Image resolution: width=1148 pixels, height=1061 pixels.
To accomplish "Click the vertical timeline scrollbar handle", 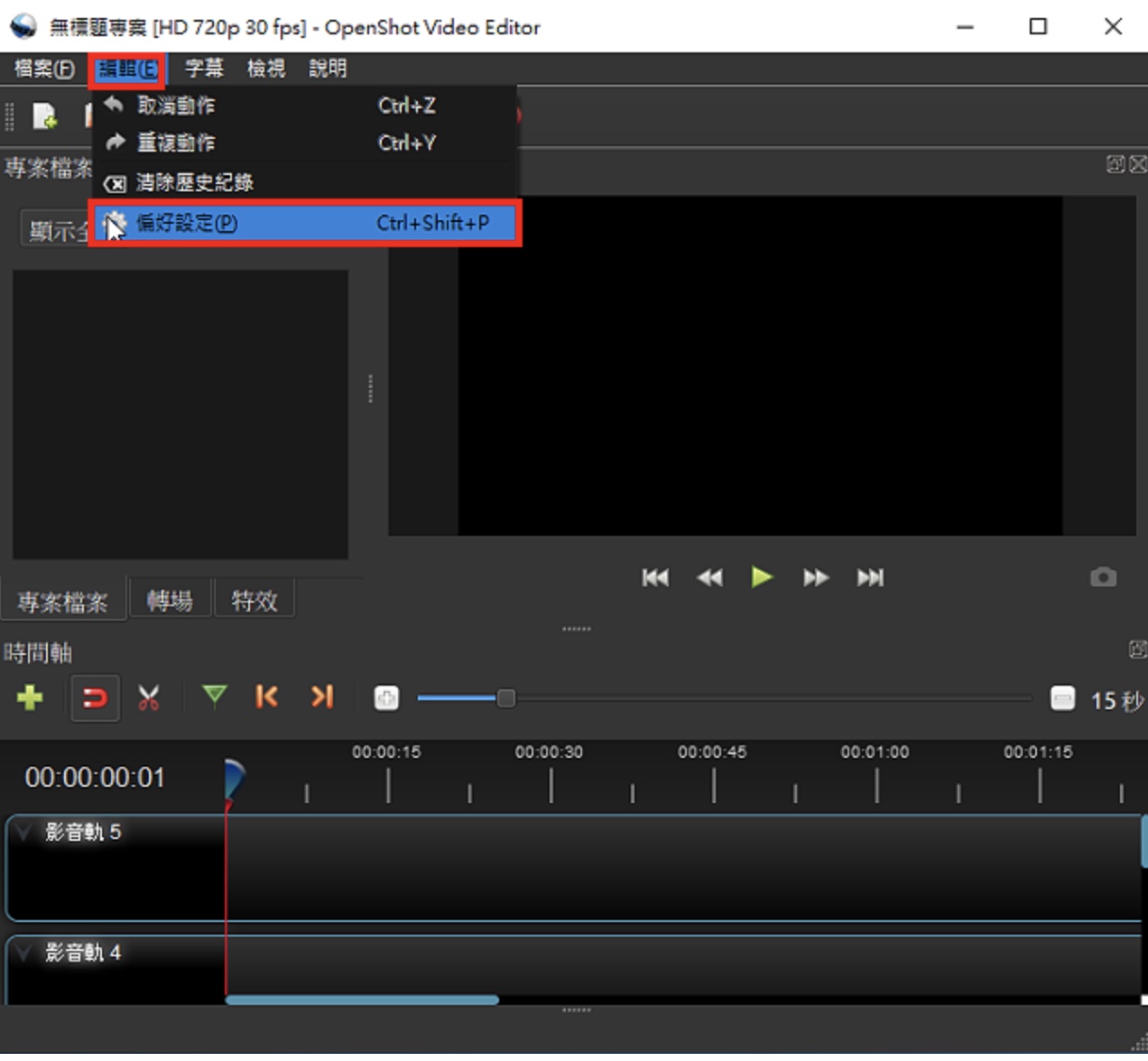I will [1143, 842].
